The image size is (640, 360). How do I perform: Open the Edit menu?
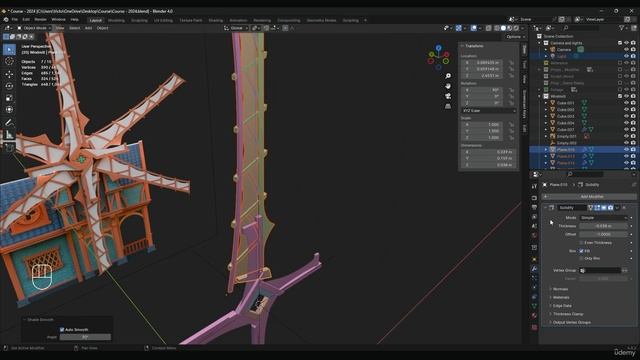(26, 20)
